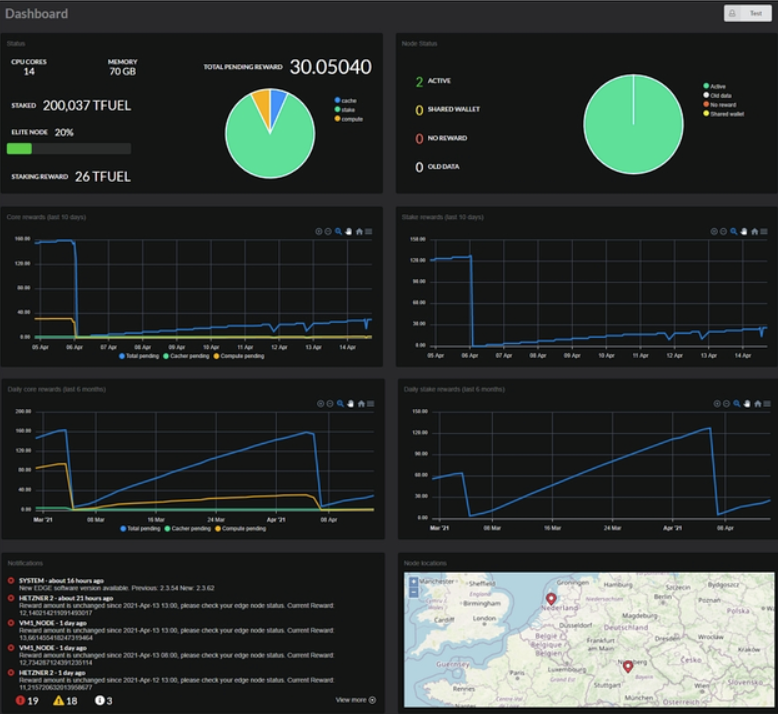
Task: Click zoom-out icon on Stake rewards chart
Action: (723, 231)
